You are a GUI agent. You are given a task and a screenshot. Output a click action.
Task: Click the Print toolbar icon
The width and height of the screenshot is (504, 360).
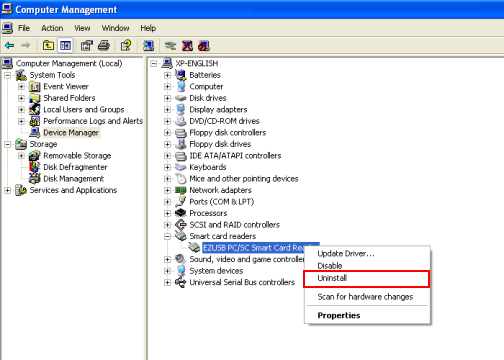pos(104,45)
